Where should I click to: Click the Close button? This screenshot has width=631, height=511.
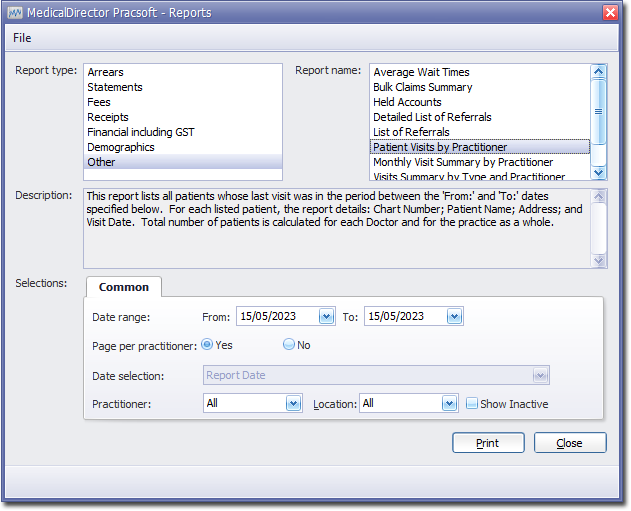[570, 443]
